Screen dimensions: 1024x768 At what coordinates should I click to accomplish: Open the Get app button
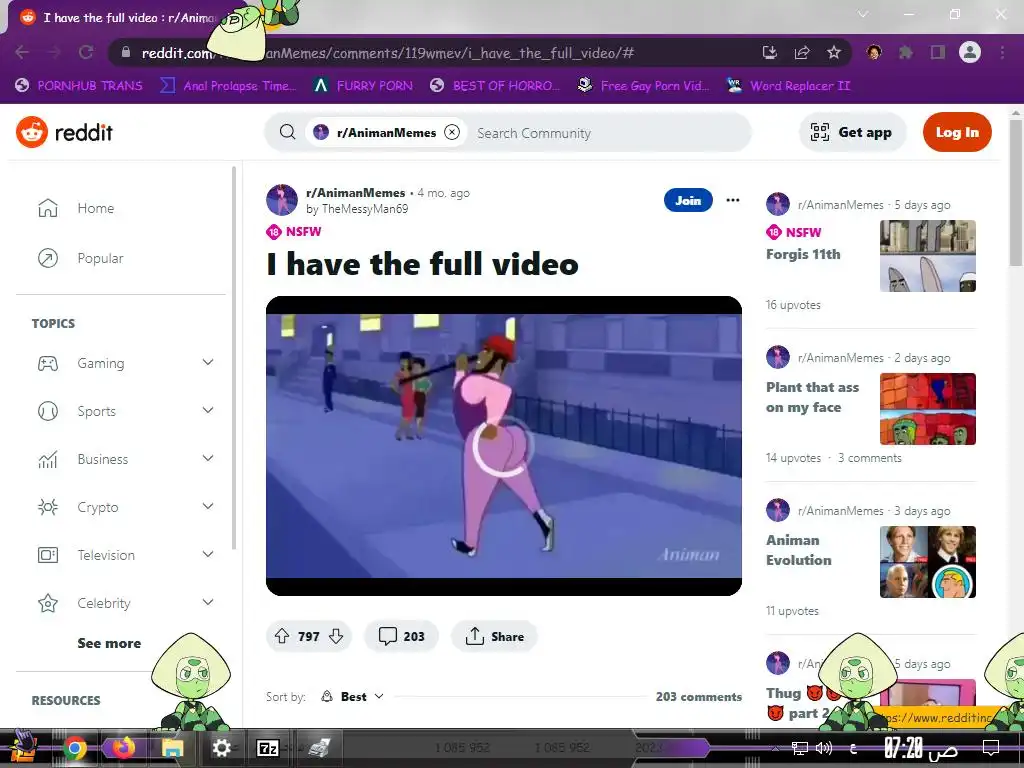click(x=852, y=132)
